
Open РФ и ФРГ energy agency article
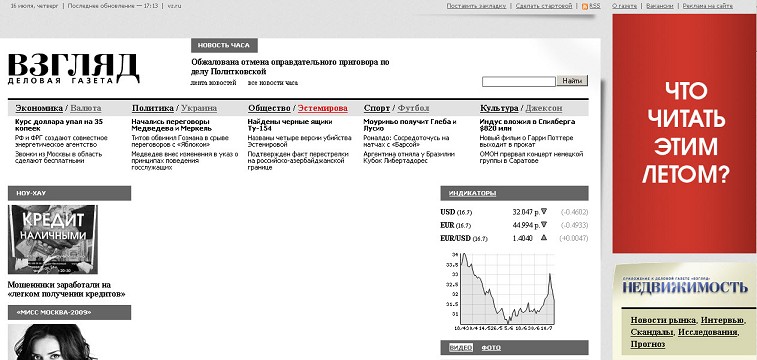61,141
